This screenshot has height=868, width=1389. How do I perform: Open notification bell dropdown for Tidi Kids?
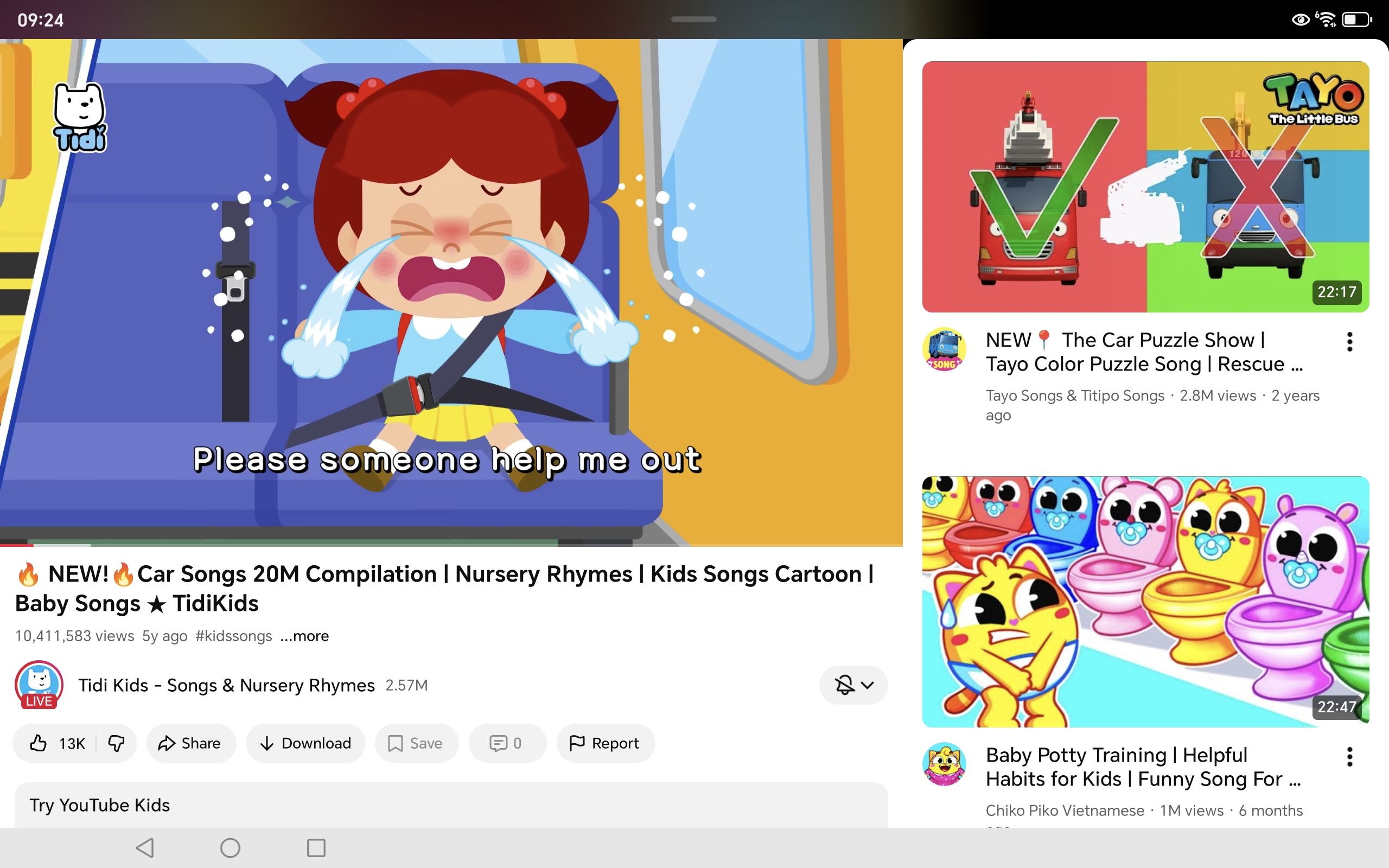(x=853, y=685)
